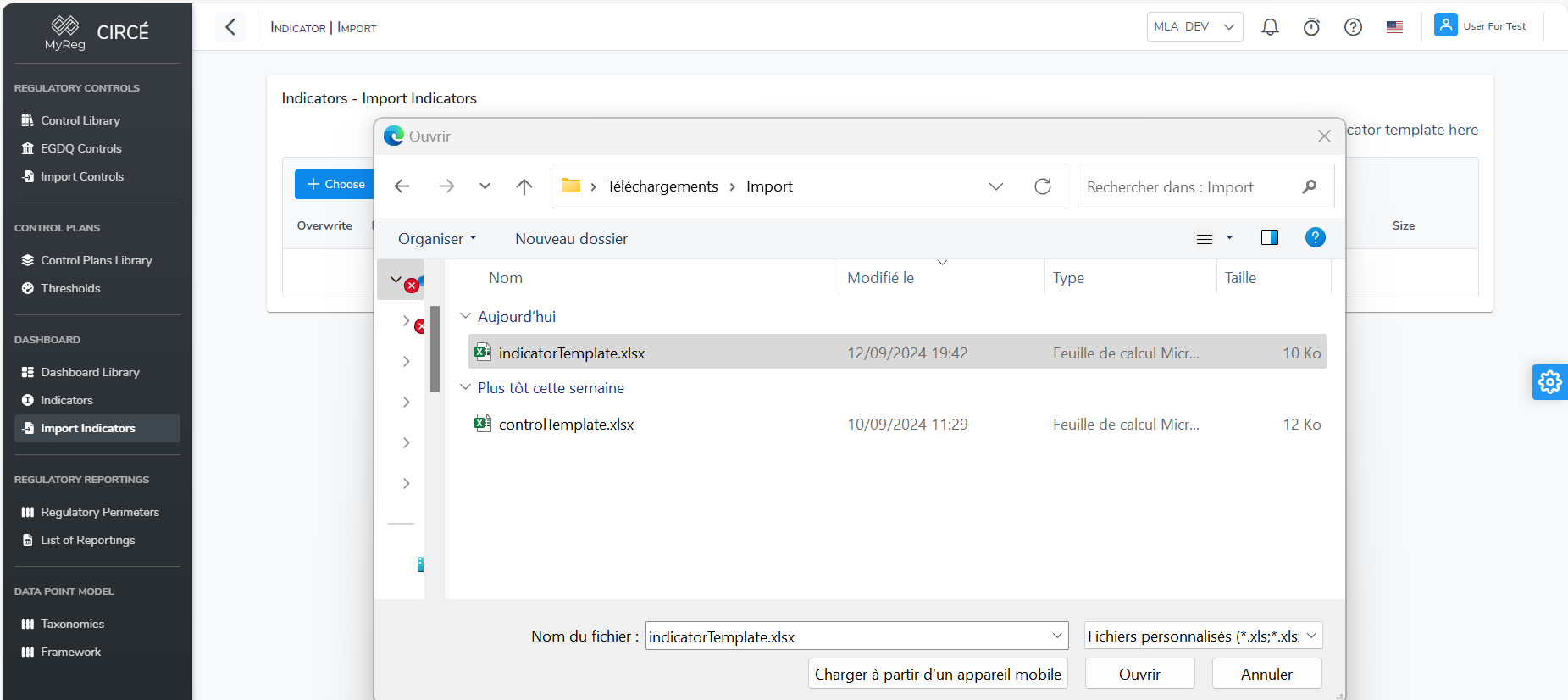Open Control Library in sidebar

(80, 120)
